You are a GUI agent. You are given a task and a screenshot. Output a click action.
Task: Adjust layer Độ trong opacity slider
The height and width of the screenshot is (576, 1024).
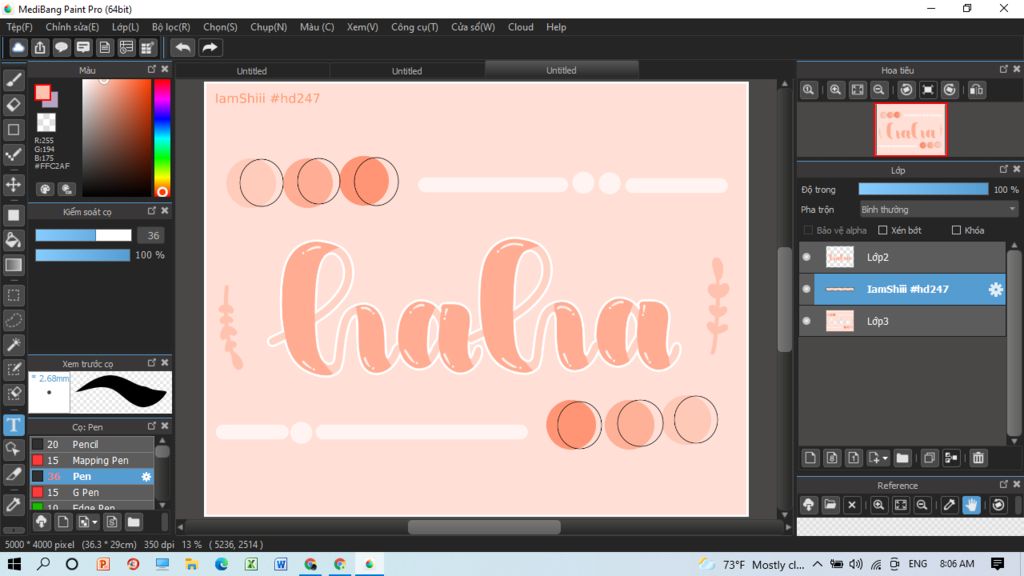923,189
